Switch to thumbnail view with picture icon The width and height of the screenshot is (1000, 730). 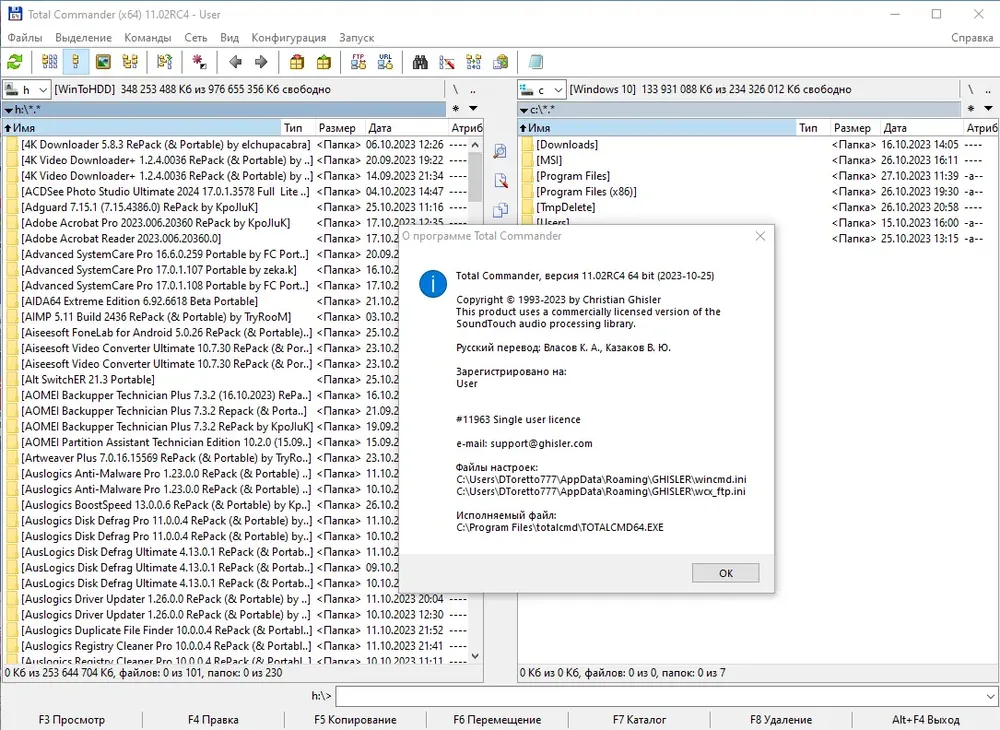pos(103,62)
